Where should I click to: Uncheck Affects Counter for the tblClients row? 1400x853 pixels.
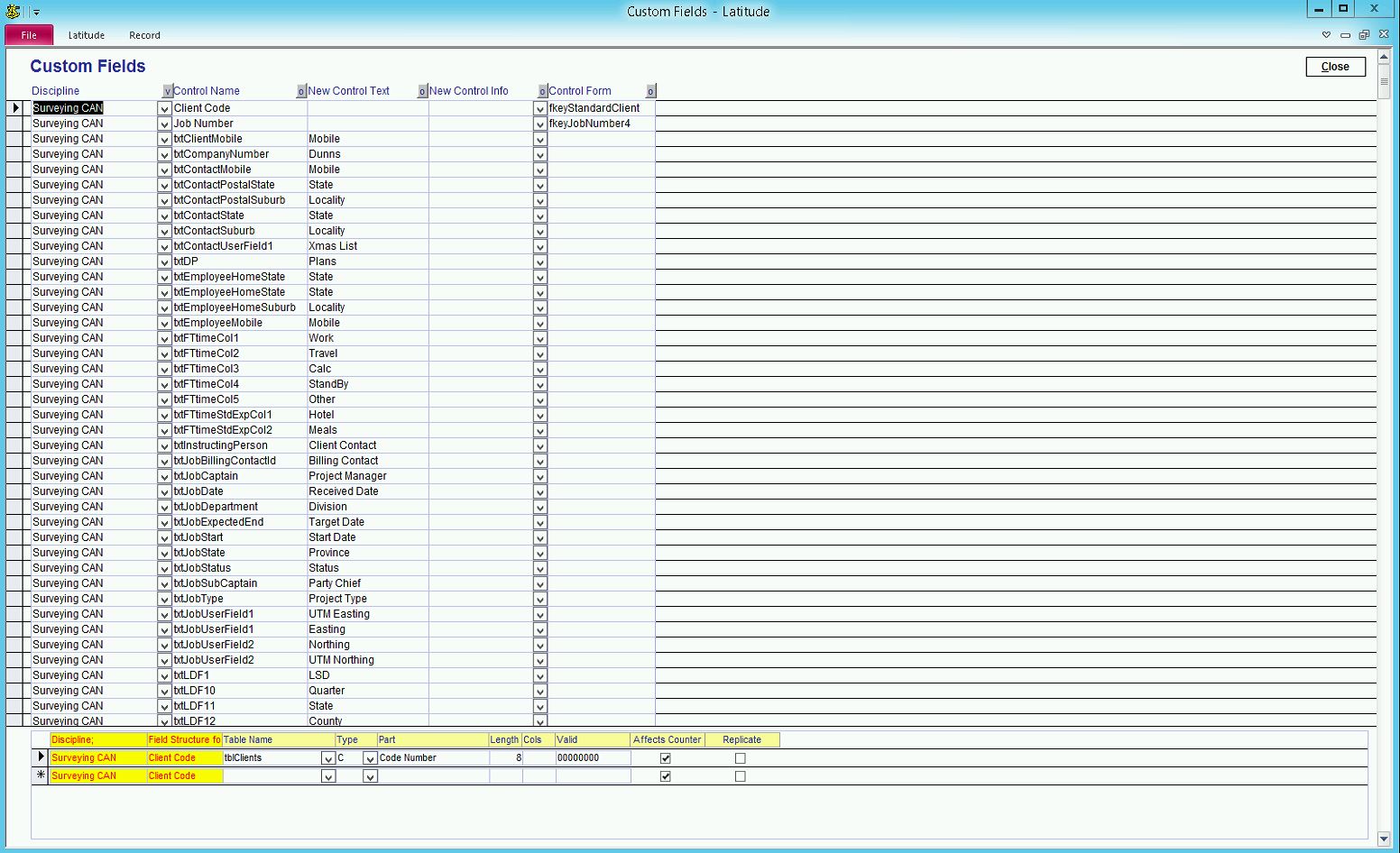click(666, 758)
